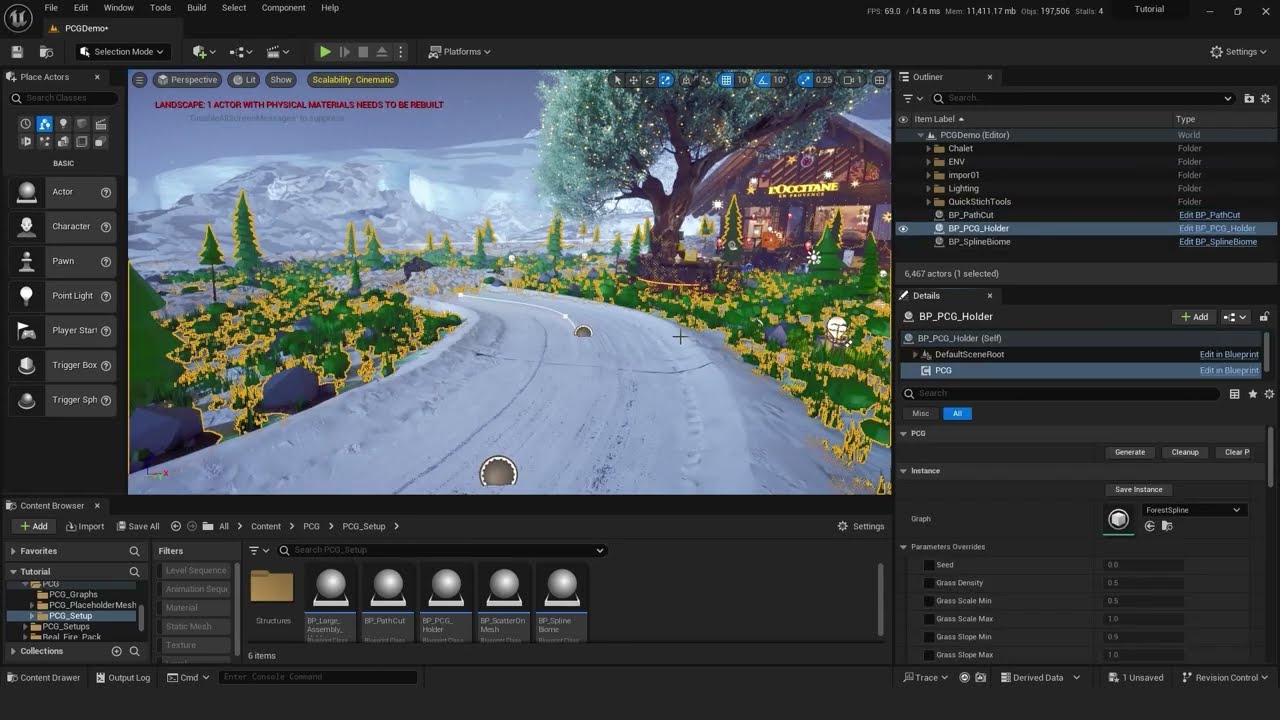1280x720 pixels.
Task: Click the Graph asset ForestSpline thumbnail
Action: 1118,518
